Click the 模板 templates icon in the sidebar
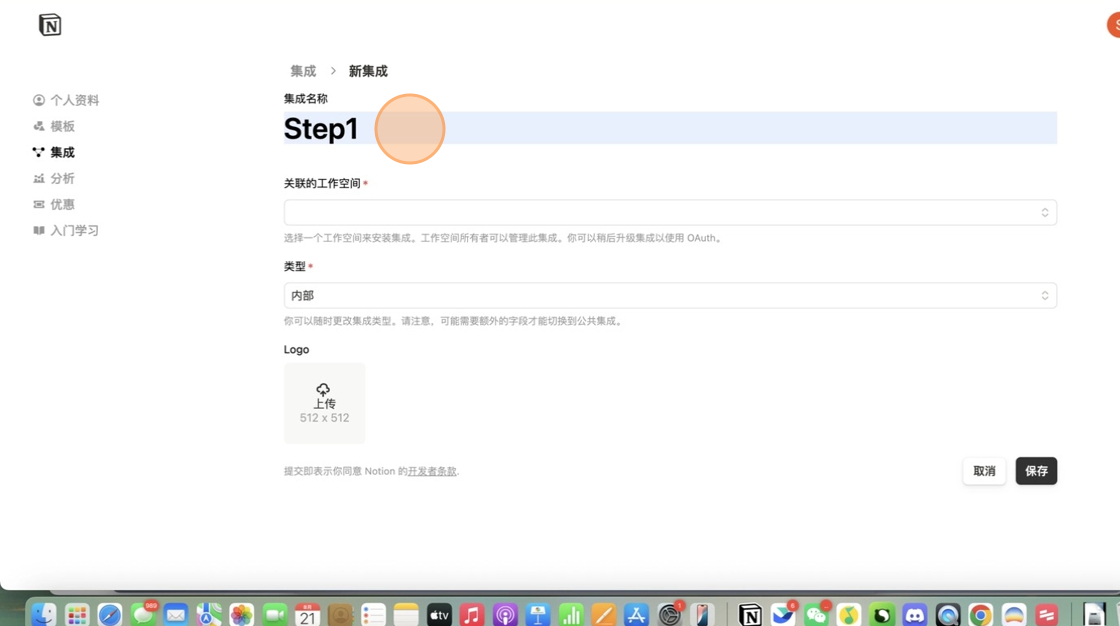This screenshot has height=626, width=1120. click(x=38, y=126)
